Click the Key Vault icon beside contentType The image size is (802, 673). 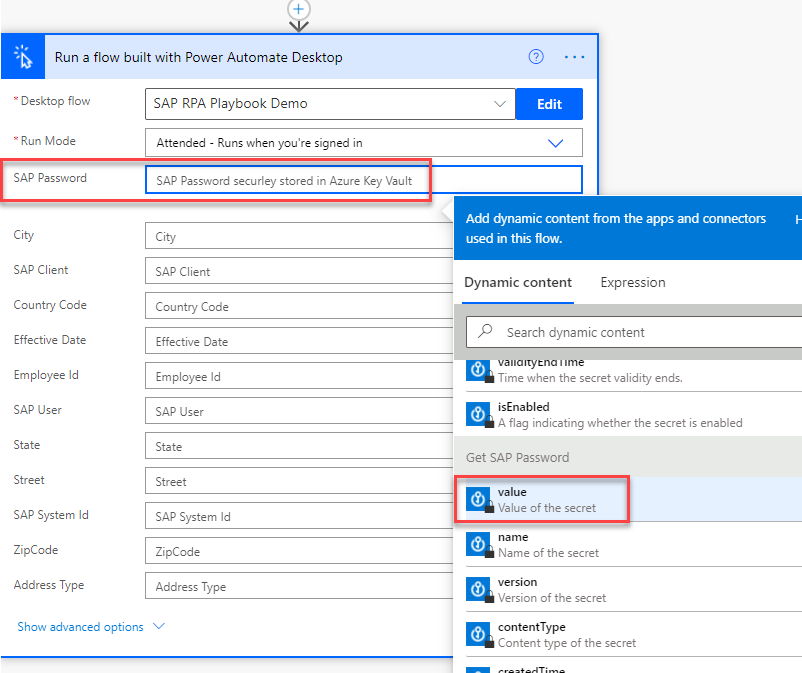(478, 634)
